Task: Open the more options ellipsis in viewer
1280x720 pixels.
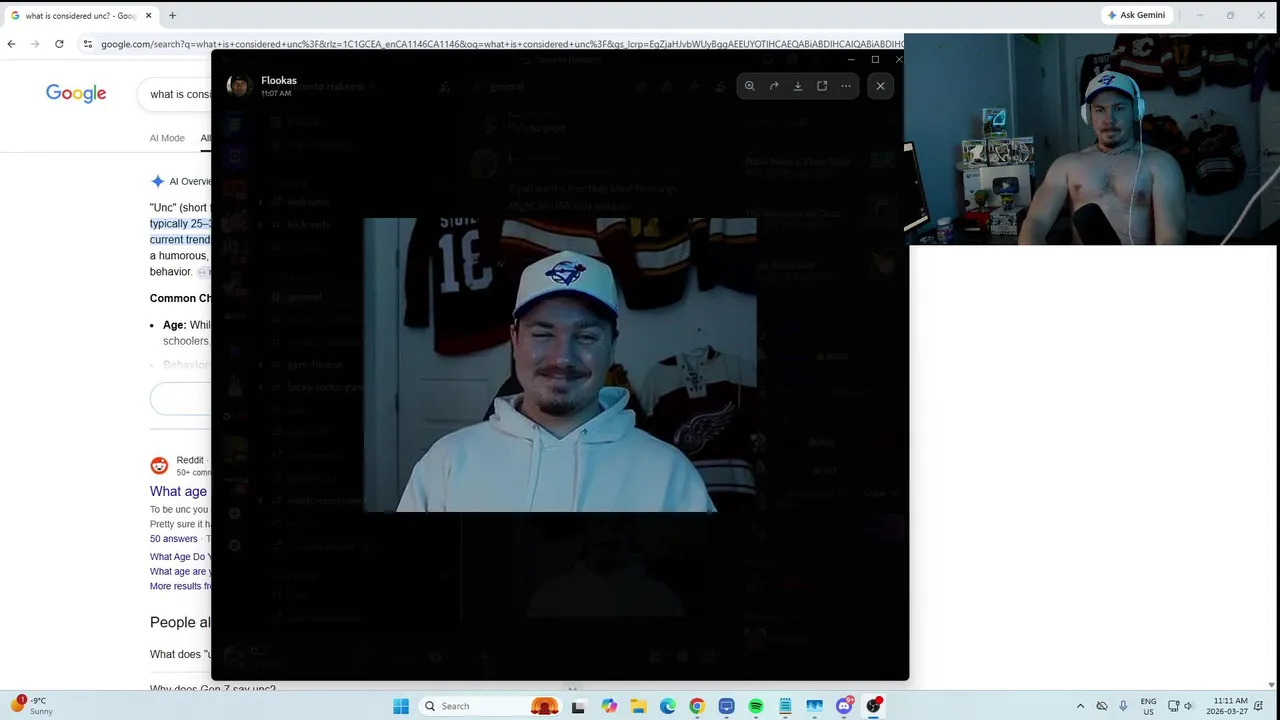Action: [x=846, y=86]
